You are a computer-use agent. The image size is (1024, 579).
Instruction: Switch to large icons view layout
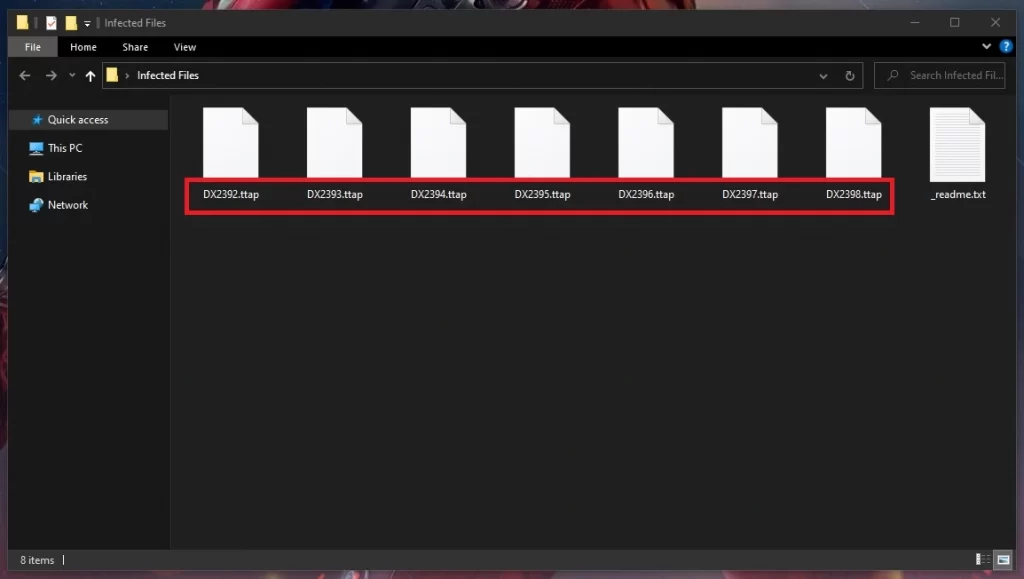[x=1003, y=559]
